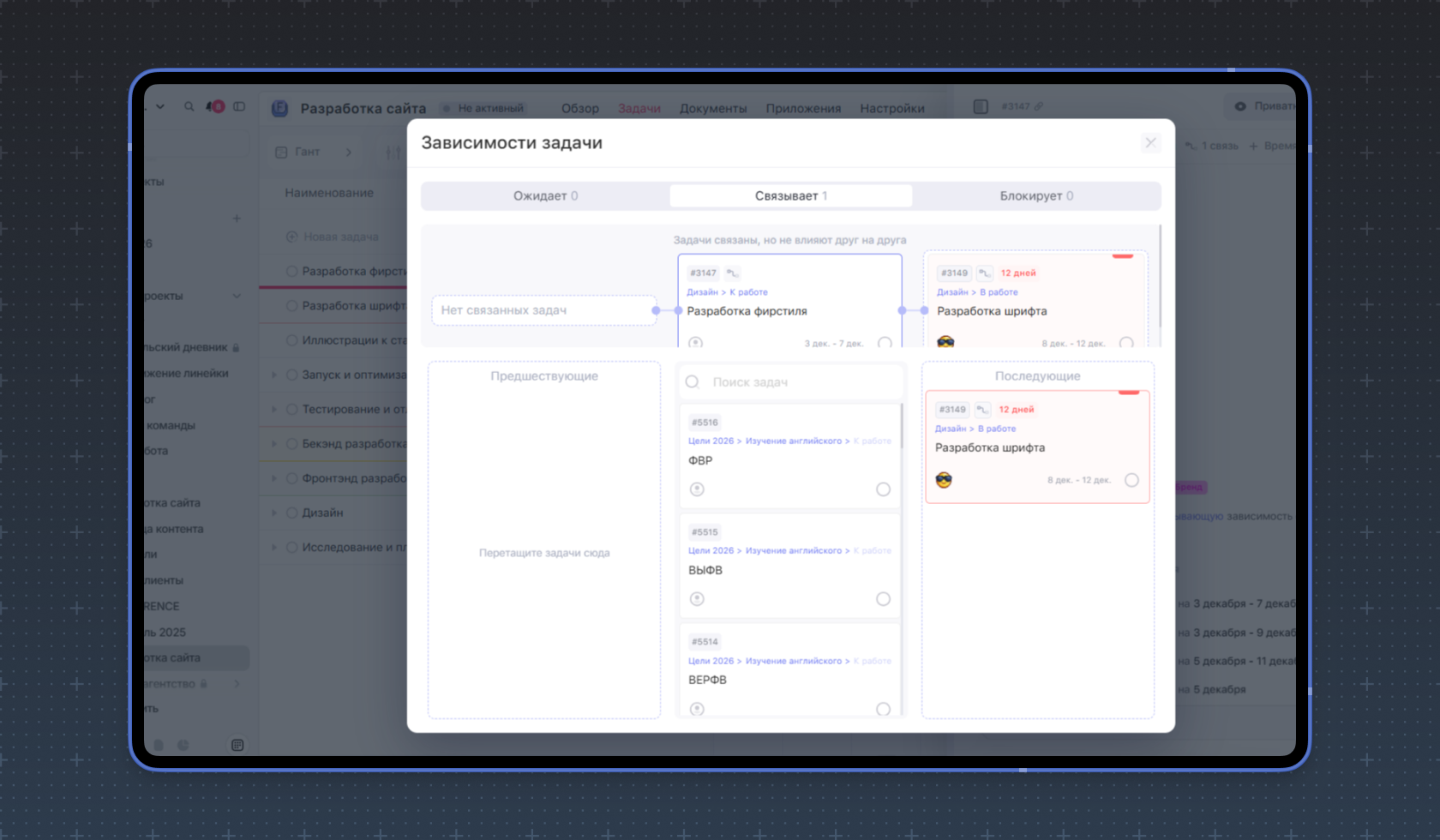
Task: Click the dependency icon on Последующие card #3149
Action: point(982,410)
